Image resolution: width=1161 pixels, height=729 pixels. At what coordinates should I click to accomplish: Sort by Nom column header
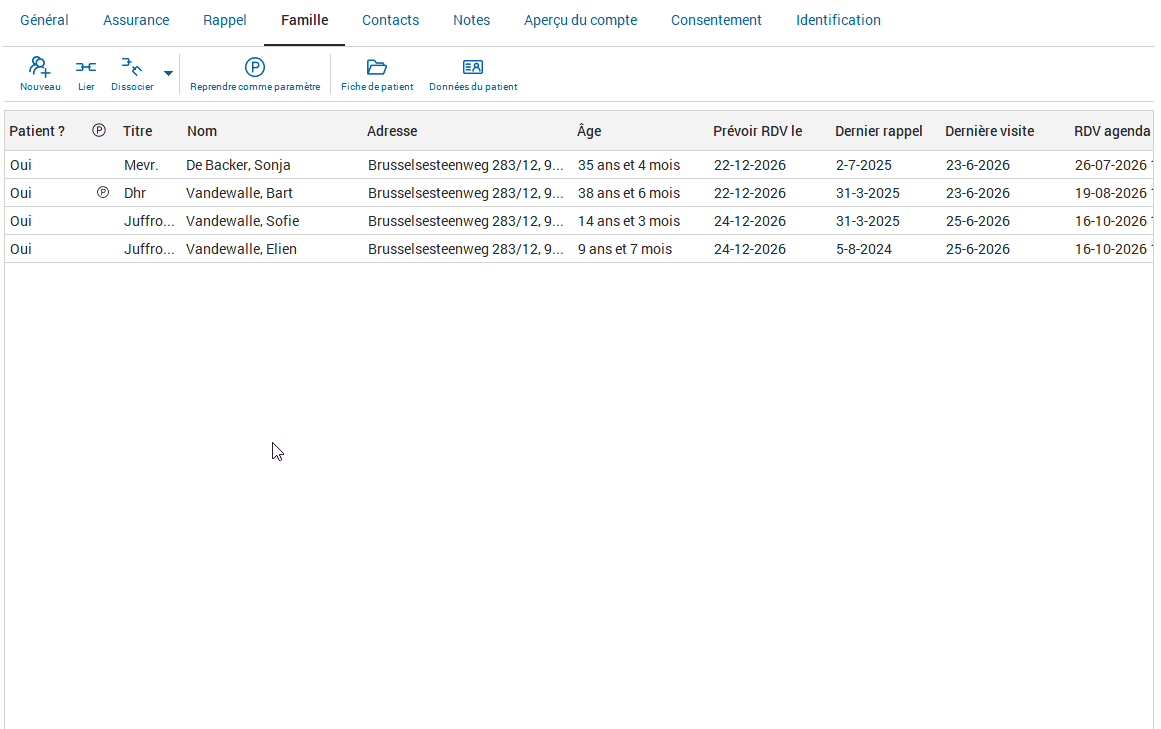(x=202, y=131)
